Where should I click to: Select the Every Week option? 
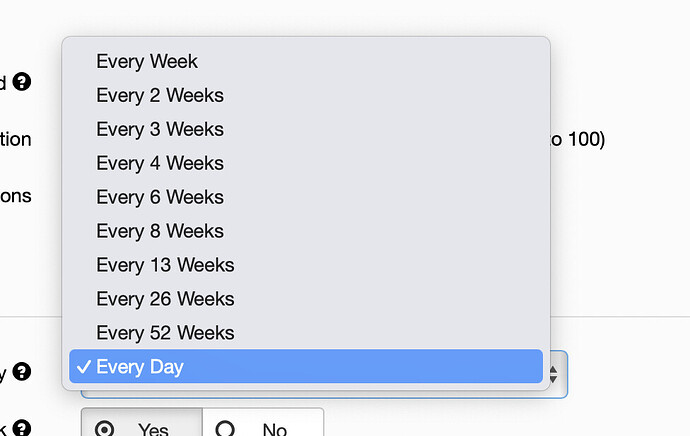pyautogui.click(x=306, y=61)
